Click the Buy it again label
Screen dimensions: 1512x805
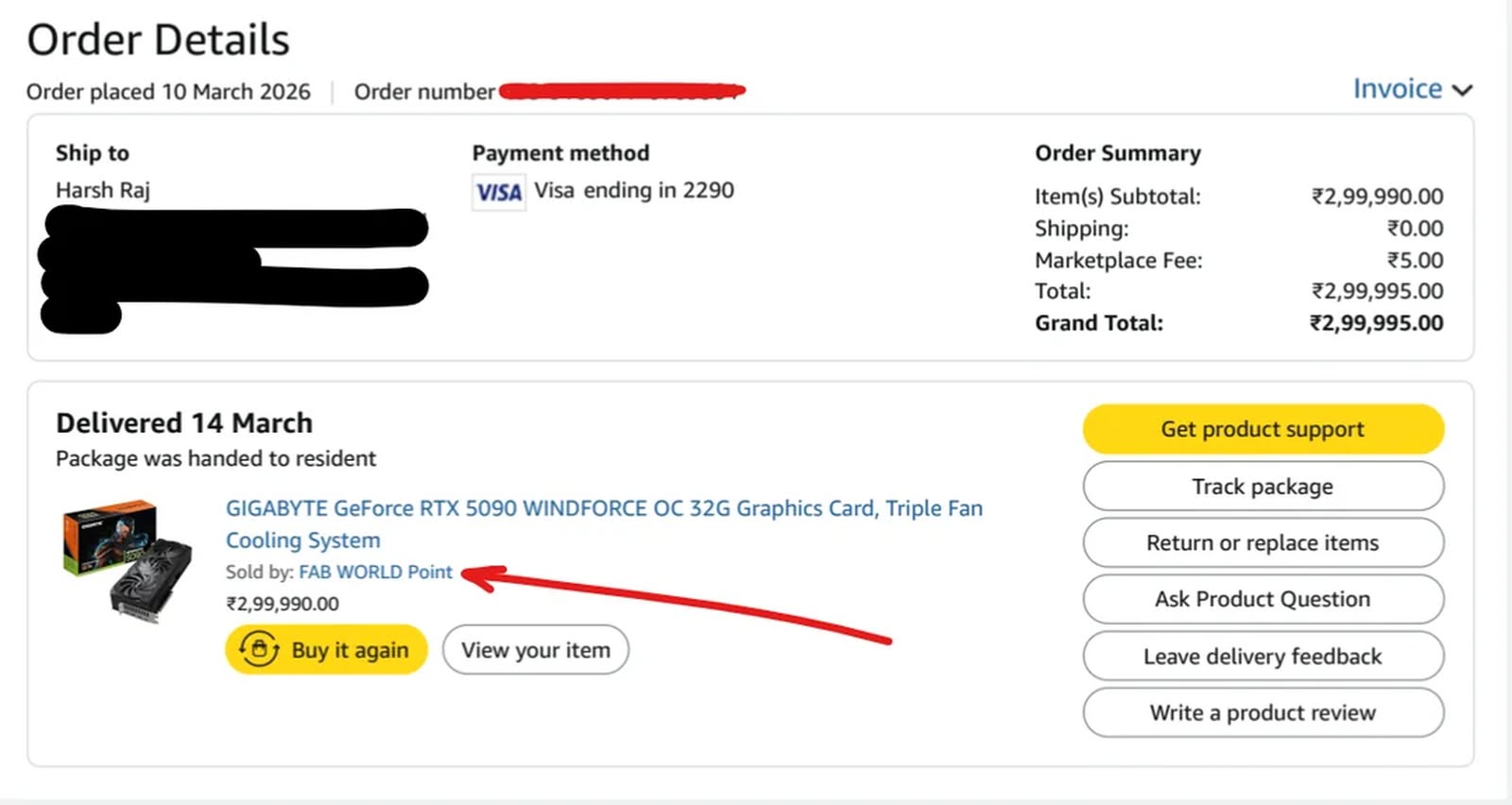(x=350, y=650)
